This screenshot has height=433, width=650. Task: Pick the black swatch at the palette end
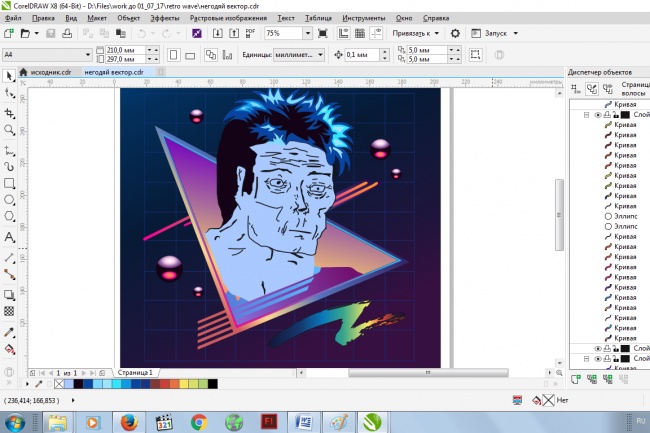tap(213, 384)
